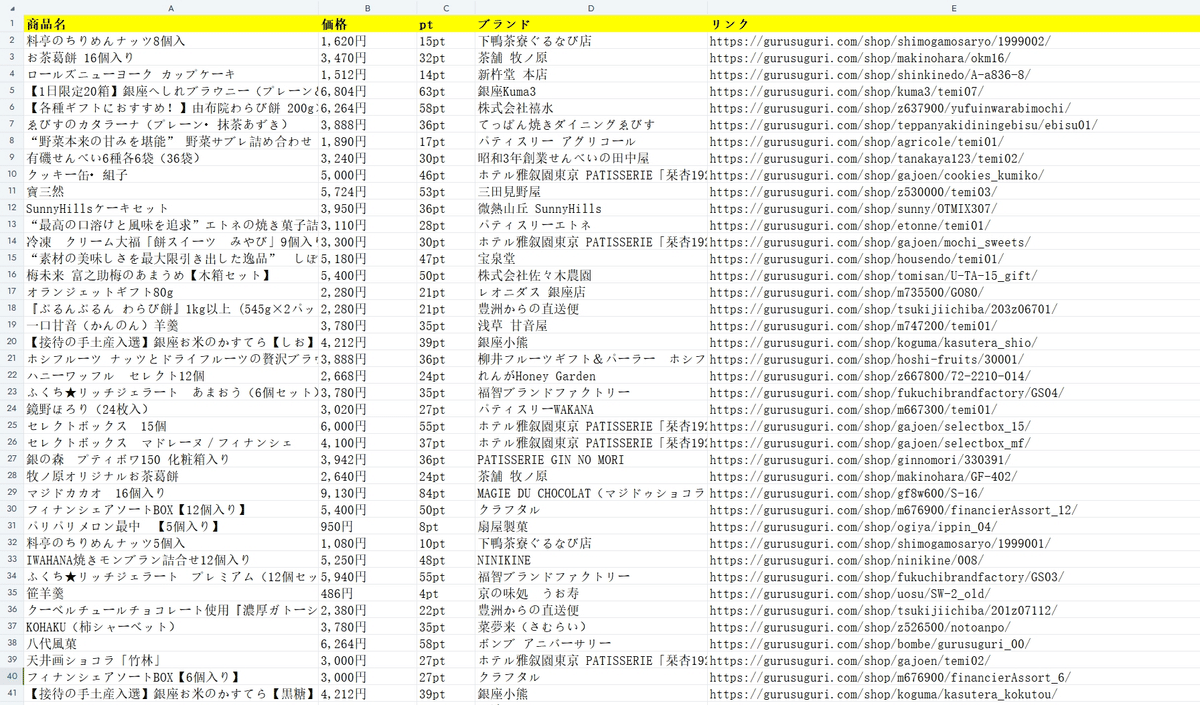The width and height of the screenshot is (1200, 705).
Task: Select the cell 料亭のちりめんナッツ8個入り
Action: coord(171,41)
